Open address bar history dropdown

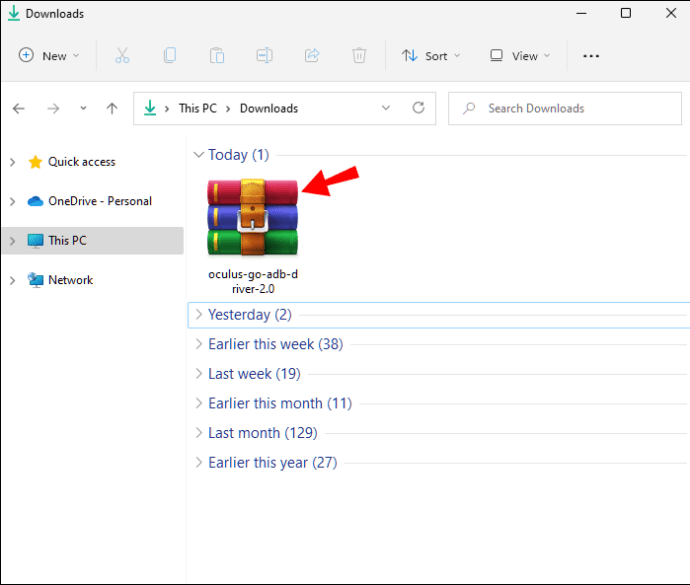(x=386, y=108)
